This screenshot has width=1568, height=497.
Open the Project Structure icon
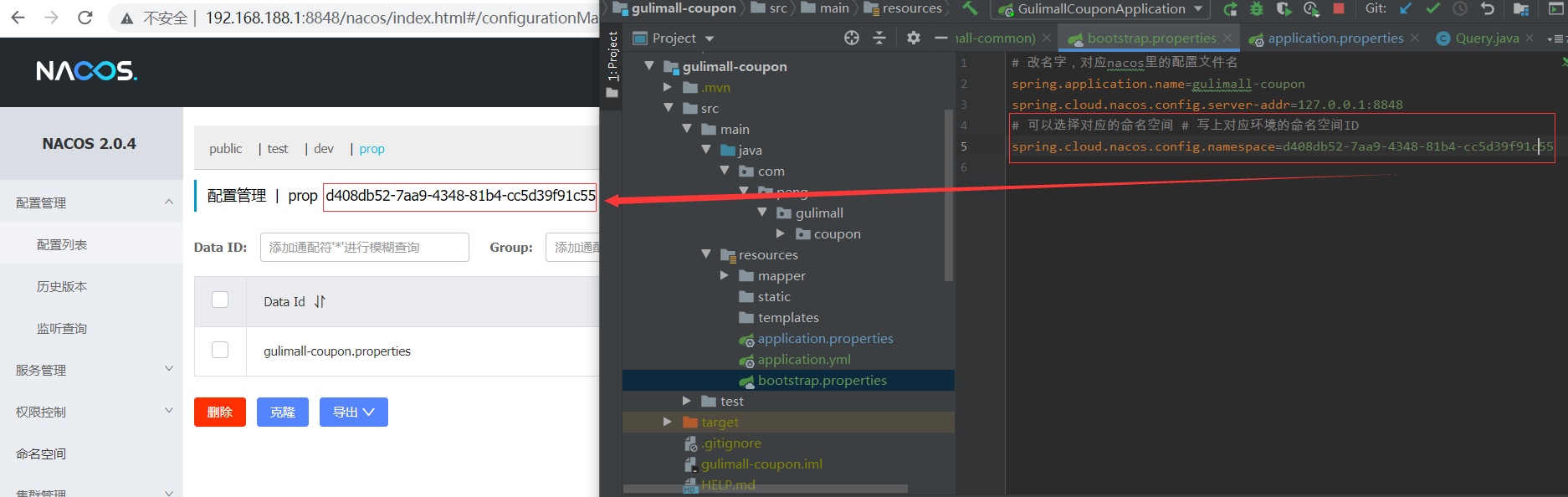pyautogui.click(x=1521, y=9)
